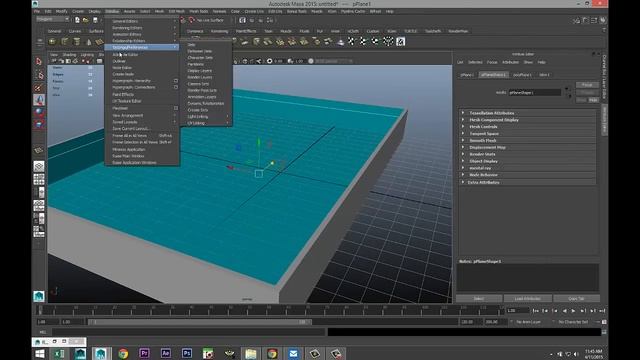The image size is (640, 360).
Task: Create polygon plane from shelf
Action: click(x=100, y=42)
